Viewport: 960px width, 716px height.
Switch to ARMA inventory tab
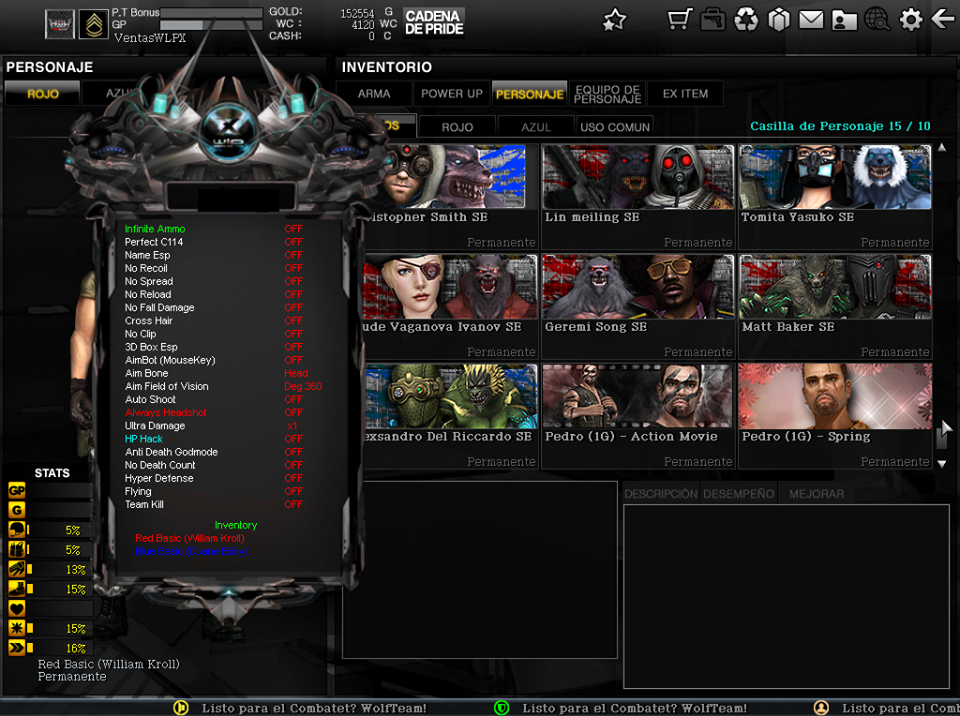pyautogui.click(x=373, y=94)
